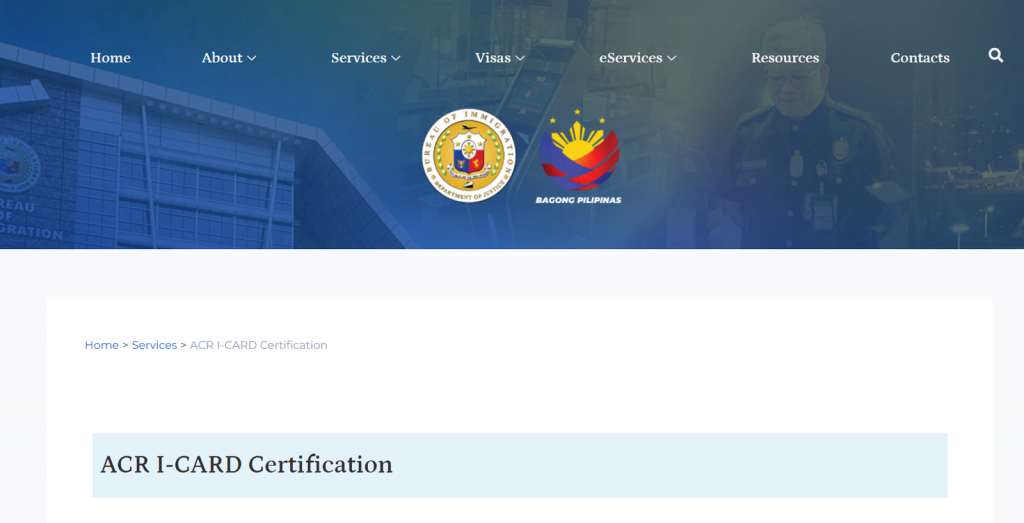Click the search magnifier icon
Image resolution: width=1024 pixels, height=523 pixels.
point(995,56)
